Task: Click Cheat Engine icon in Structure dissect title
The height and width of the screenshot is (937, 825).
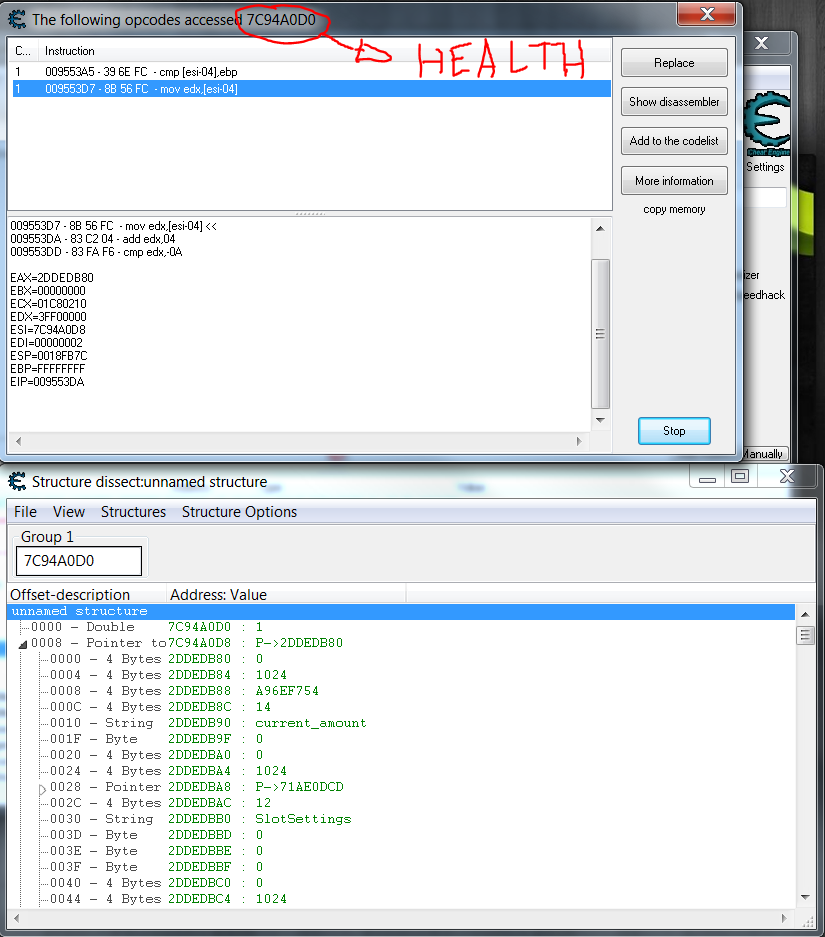Action: 17,481
